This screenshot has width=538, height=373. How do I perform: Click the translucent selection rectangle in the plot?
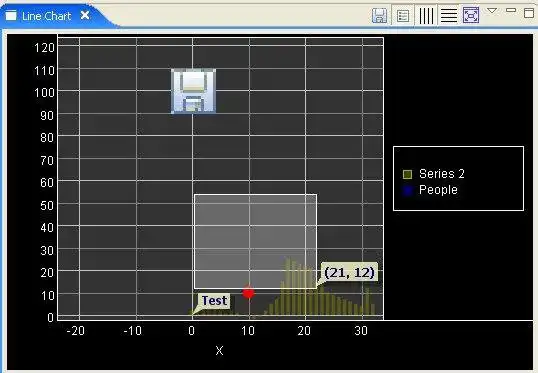255,242
